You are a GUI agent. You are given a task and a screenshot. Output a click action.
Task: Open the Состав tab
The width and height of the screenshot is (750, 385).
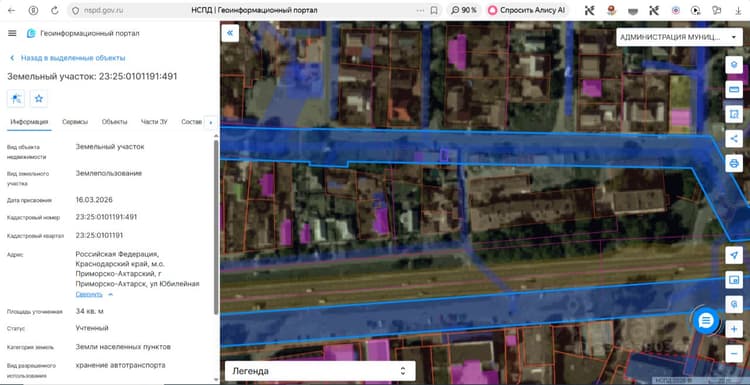192,122
